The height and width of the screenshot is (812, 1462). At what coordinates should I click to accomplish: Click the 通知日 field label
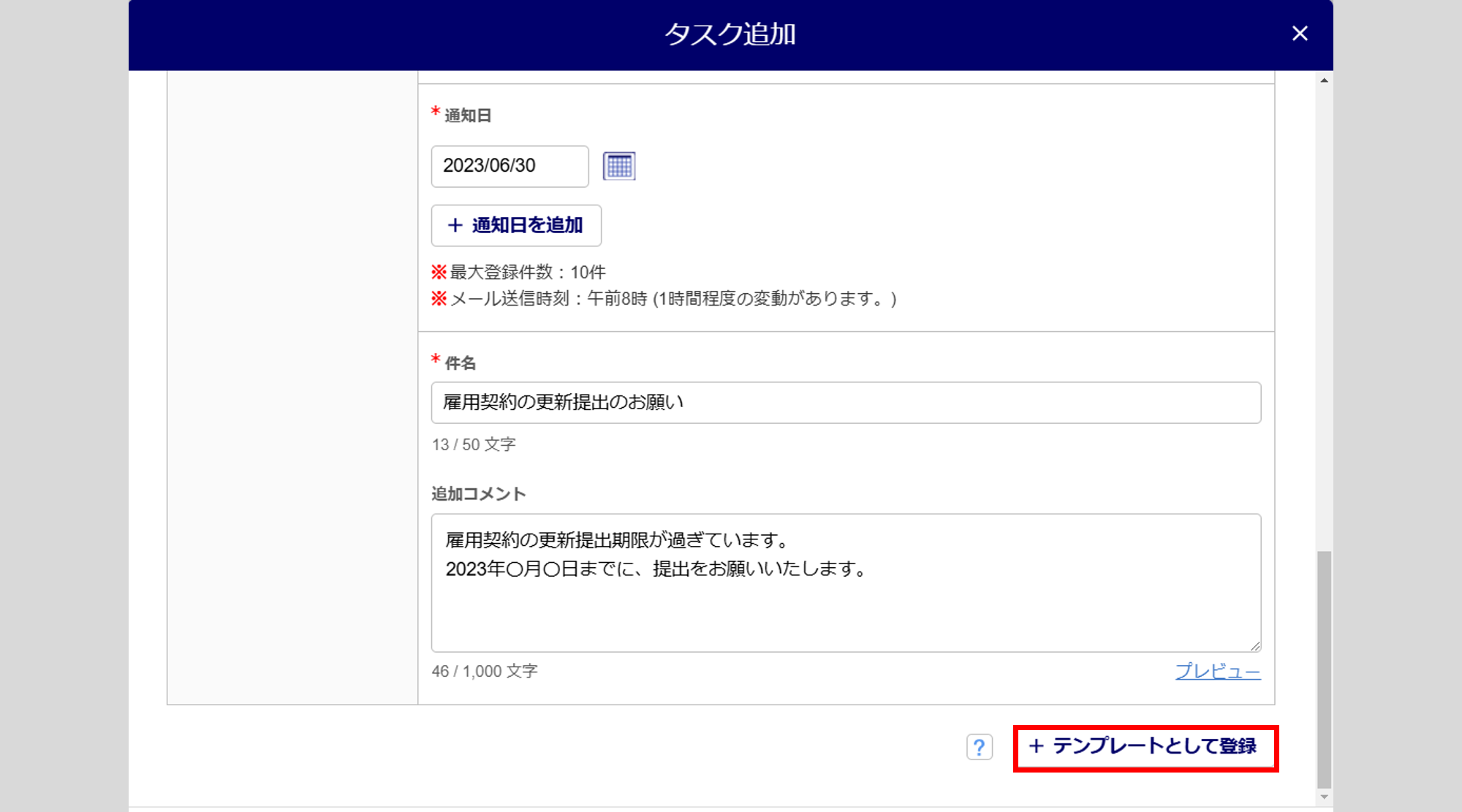click(x=467, y=115)
